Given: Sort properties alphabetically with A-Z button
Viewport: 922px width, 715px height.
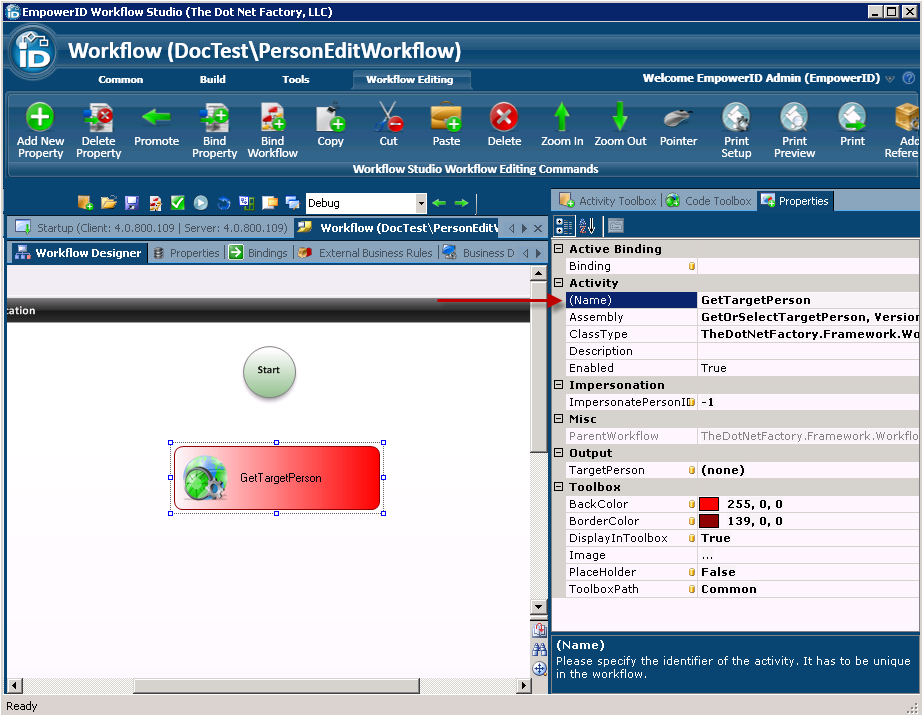Looking at the screenshot, I should 587,225.
